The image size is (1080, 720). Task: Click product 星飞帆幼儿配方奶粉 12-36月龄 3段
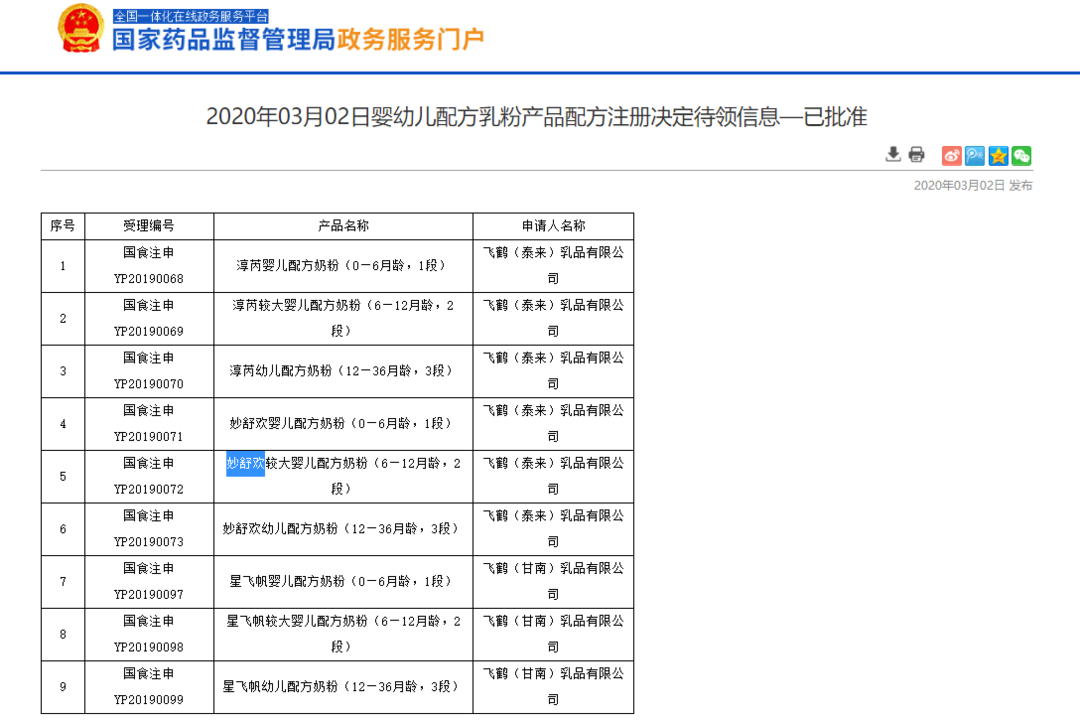pos(343,686)
